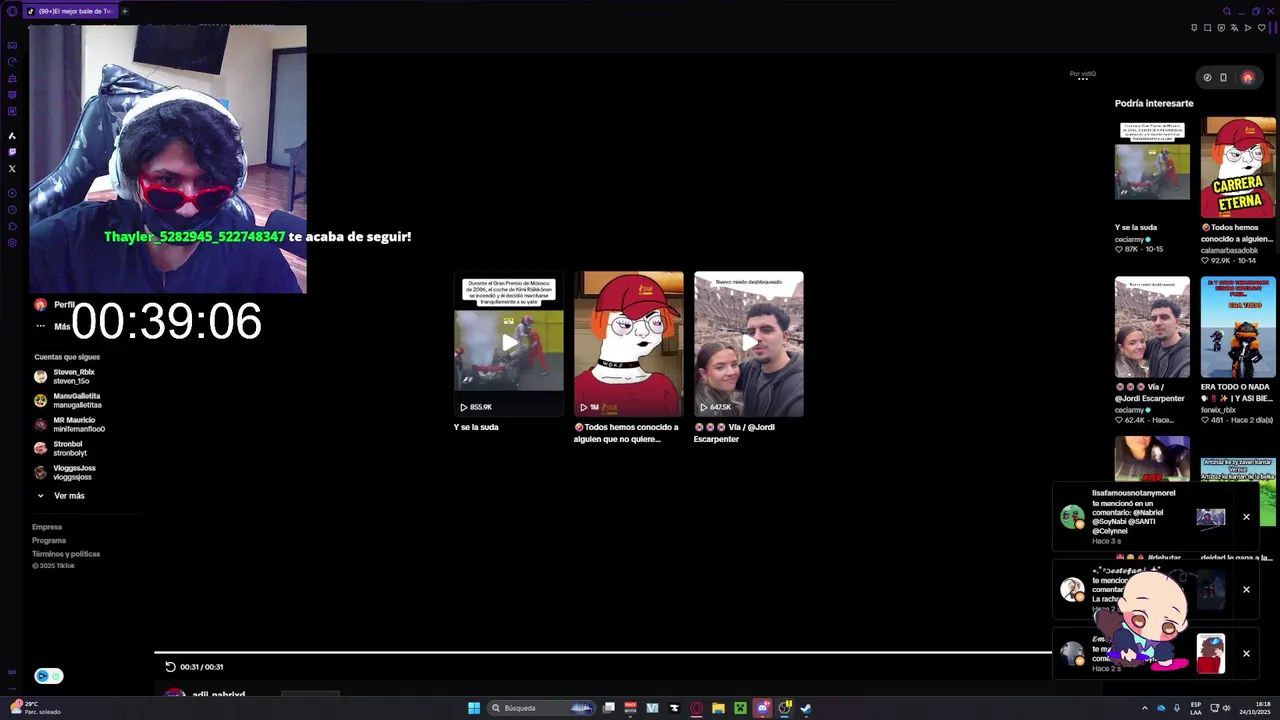Open suggested 'Y se la suda' by caciarmy

[x=1152, y=167]
